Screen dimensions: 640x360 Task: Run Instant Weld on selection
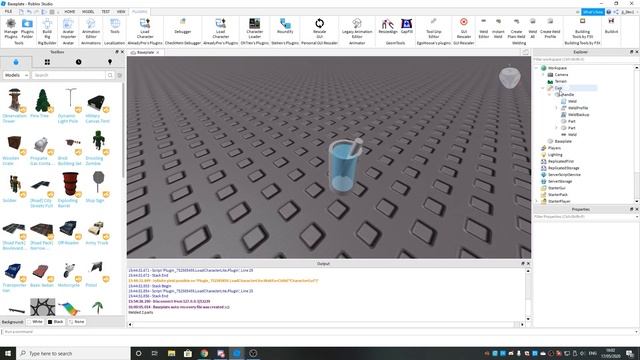click(x=498, y=29)
